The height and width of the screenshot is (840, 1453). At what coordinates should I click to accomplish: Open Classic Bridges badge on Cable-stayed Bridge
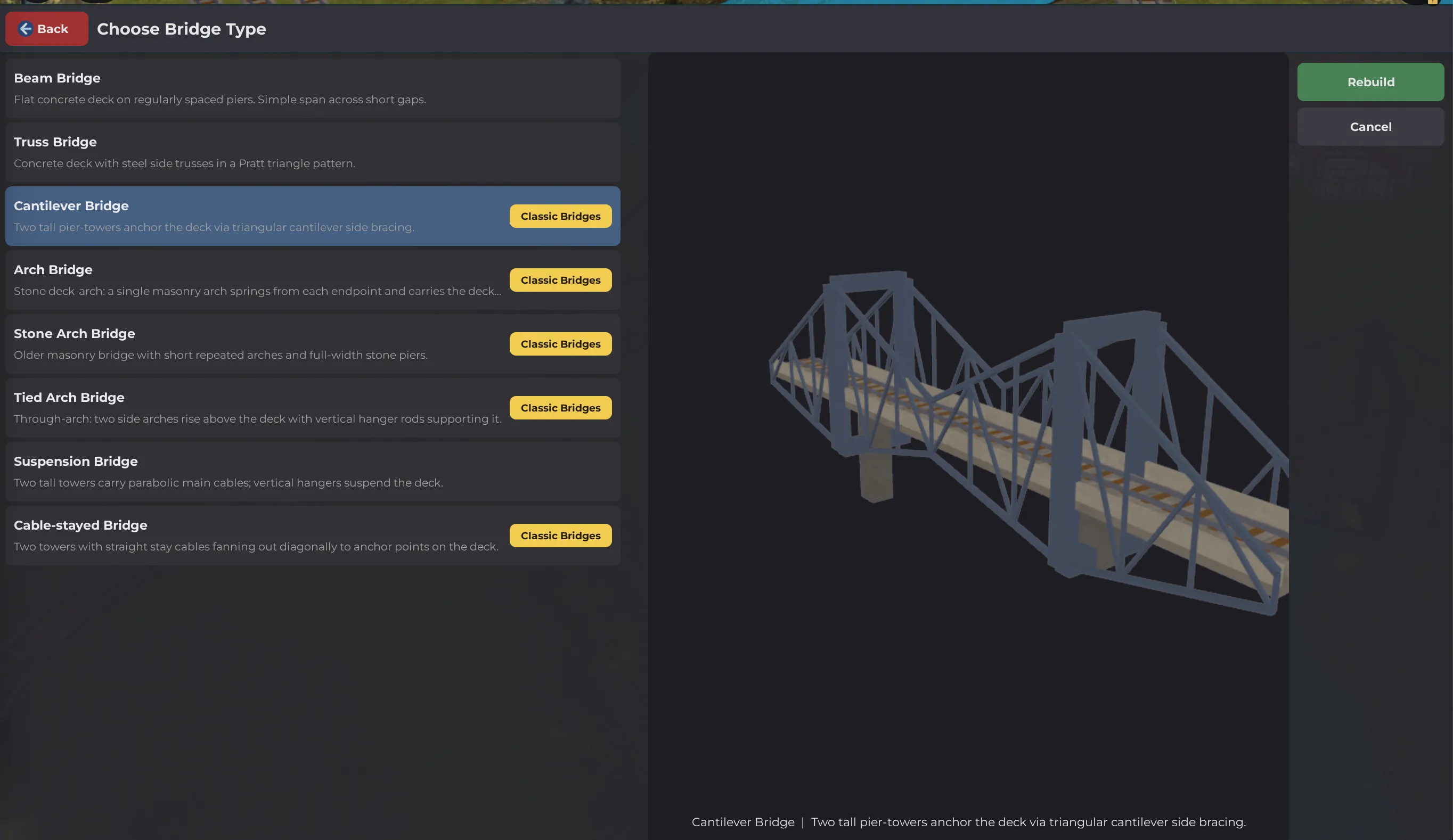point(560,536)
